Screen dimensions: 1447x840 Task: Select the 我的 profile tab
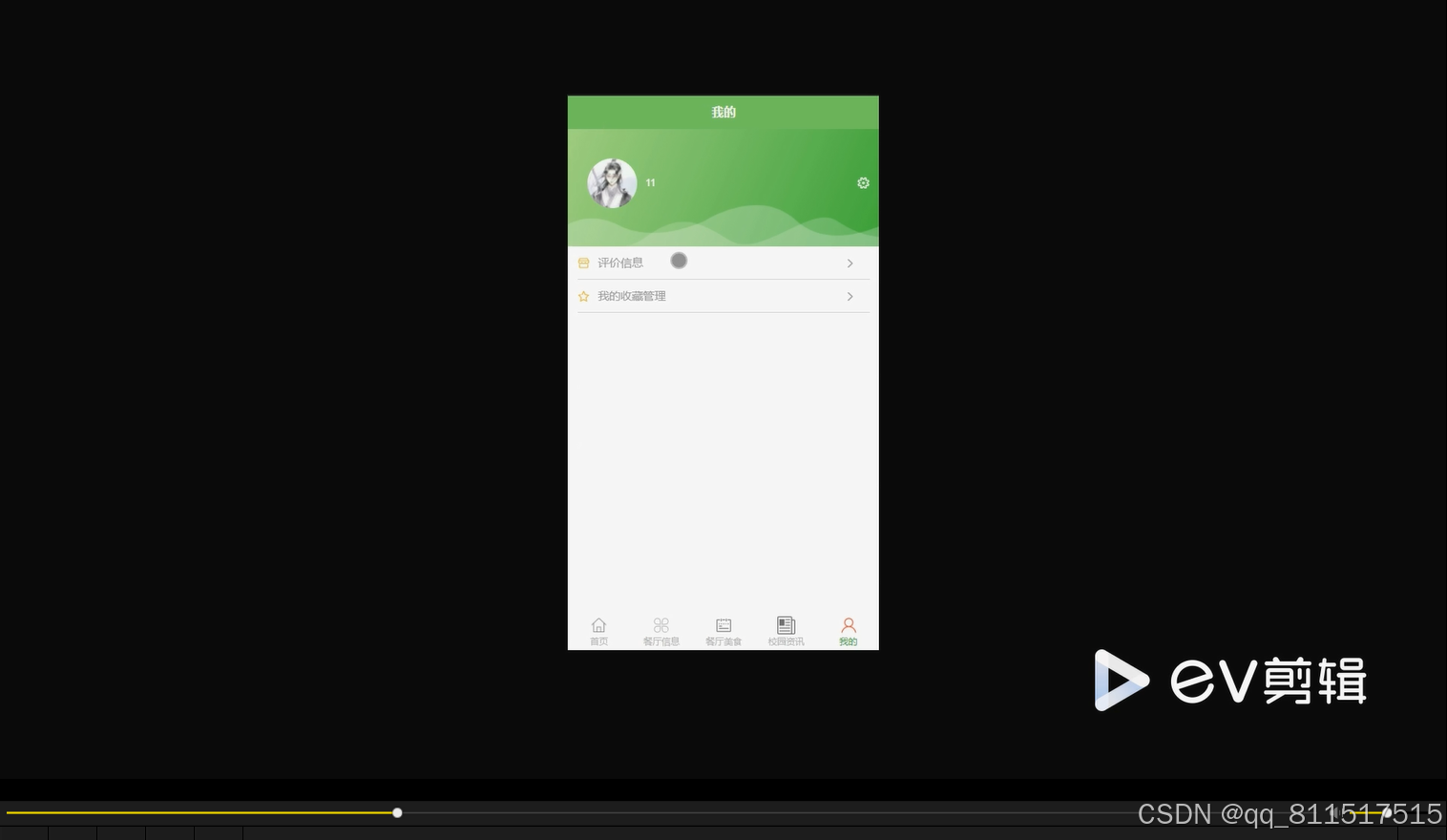pos(848,632)
